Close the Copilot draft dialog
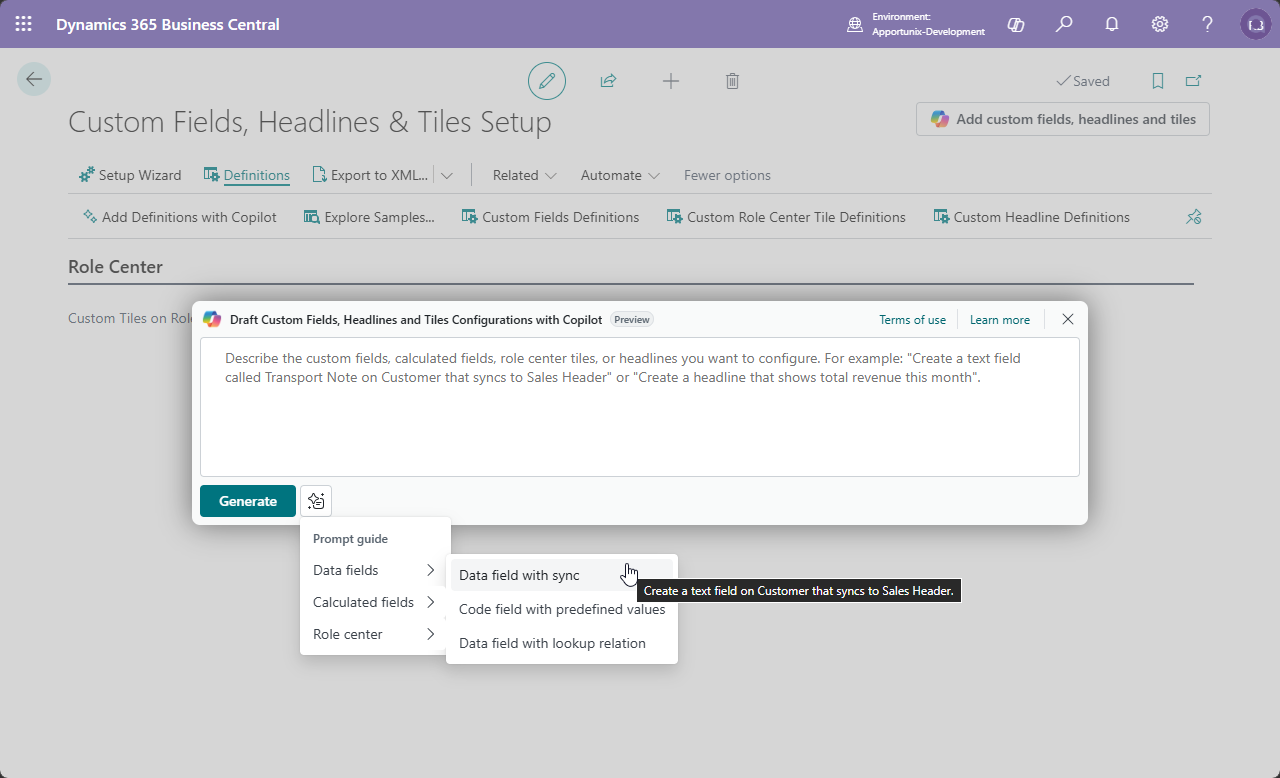Screen dimensions: 1280x778 point(1068,320)
